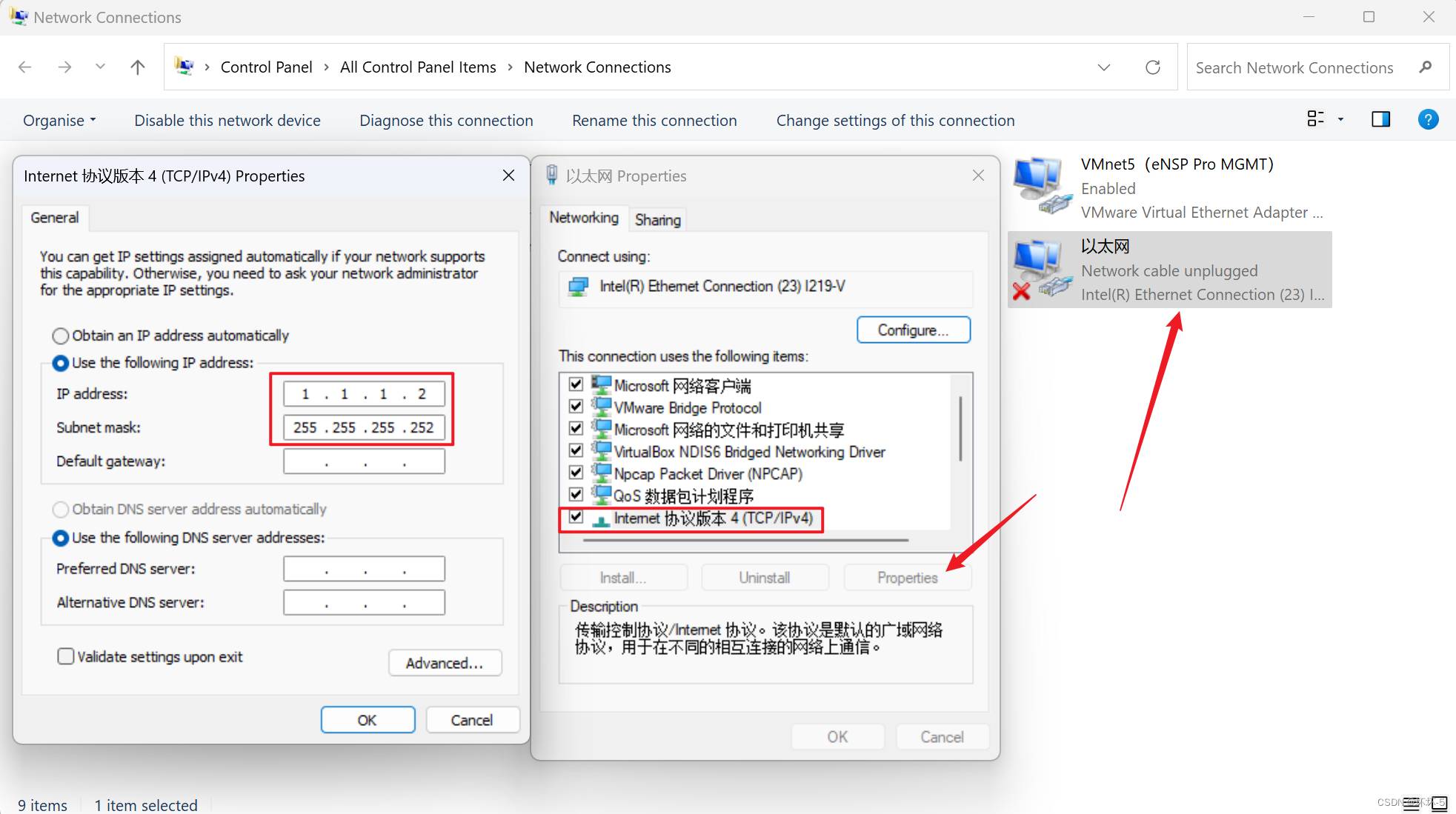The width and height of the screenshot is (1456, 814).
Task: Click the IP address field
Action: pos(364,394)
